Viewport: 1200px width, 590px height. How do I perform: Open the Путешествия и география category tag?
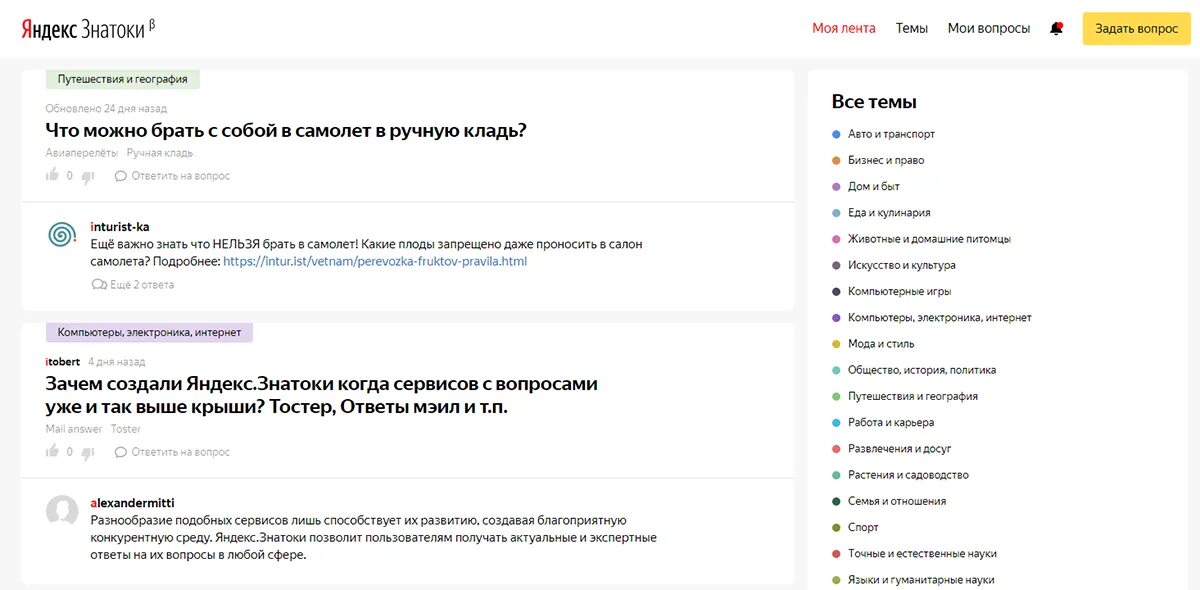pyautogui.click(x=123, y=79)
